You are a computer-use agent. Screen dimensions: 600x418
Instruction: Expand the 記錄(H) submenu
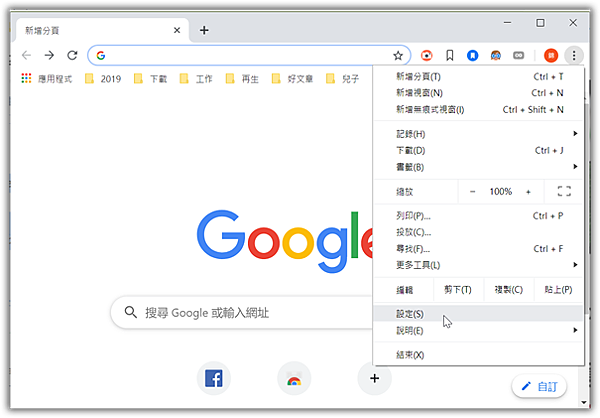click(479, 134)
